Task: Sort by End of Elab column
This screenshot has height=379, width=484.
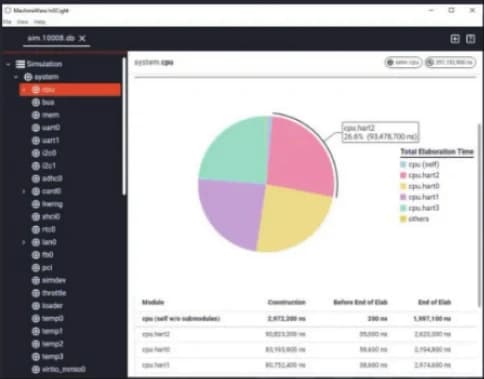Action: point(434,302)
